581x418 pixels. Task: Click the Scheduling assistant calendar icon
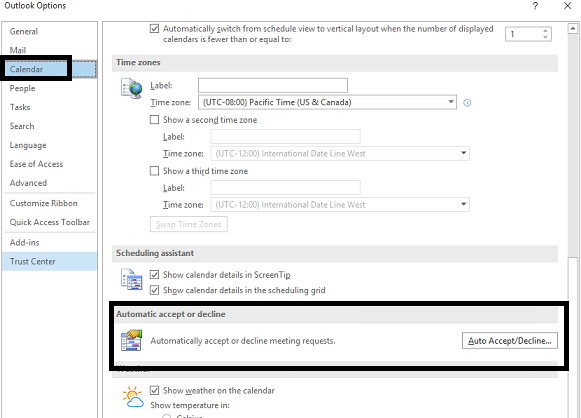(132, 279)
